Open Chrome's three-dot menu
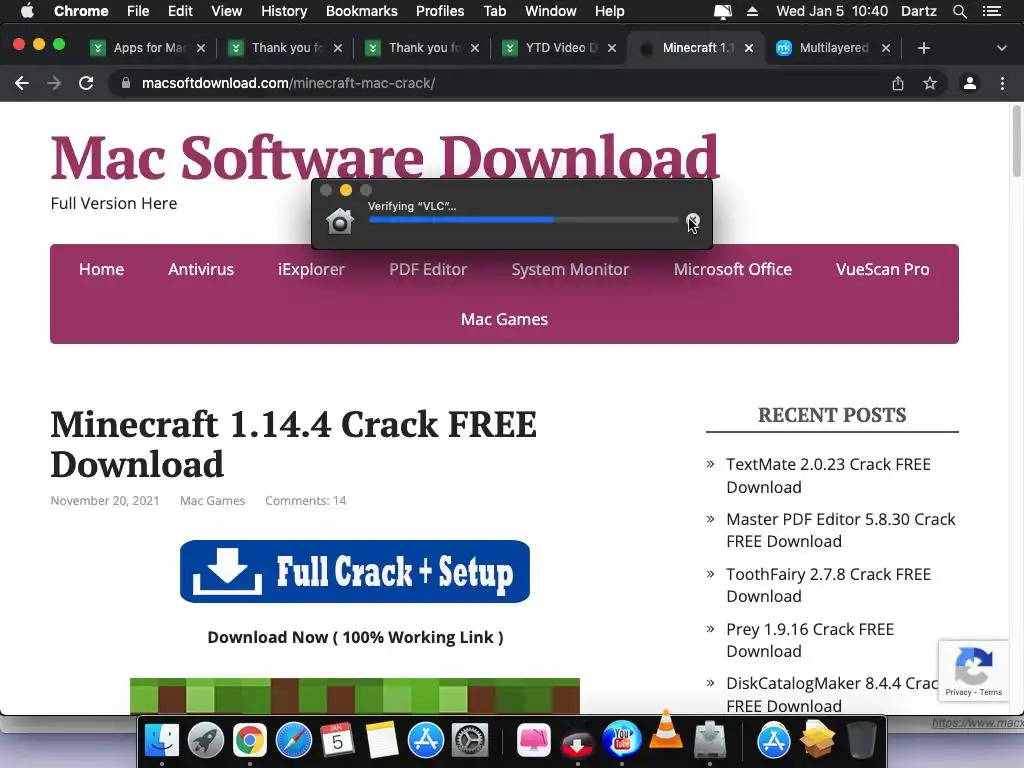This screenshot has height=768, width=1024. point(1002,83)
